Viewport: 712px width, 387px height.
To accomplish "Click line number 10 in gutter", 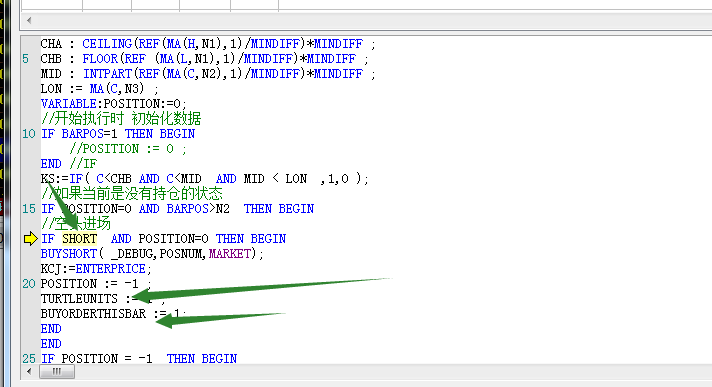I will click(x=29, y=134).
